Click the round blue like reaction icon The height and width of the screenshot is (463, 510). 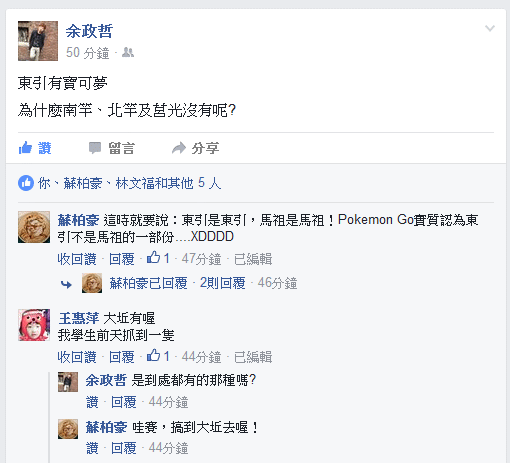[26, 183]
